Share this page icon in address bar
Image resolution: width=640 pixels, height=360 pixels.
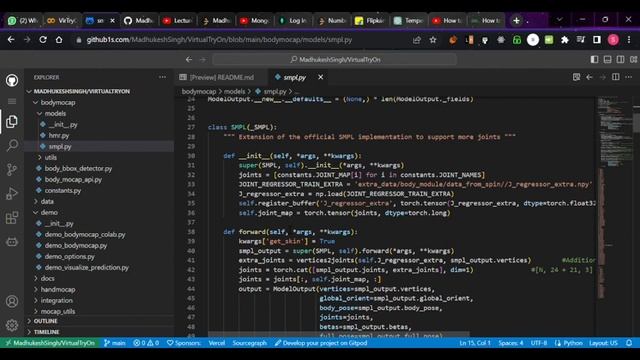pos(417,40)
